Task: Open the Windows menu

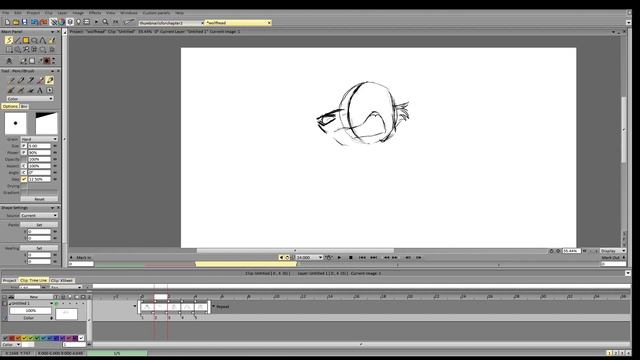Action: (129, 13)
